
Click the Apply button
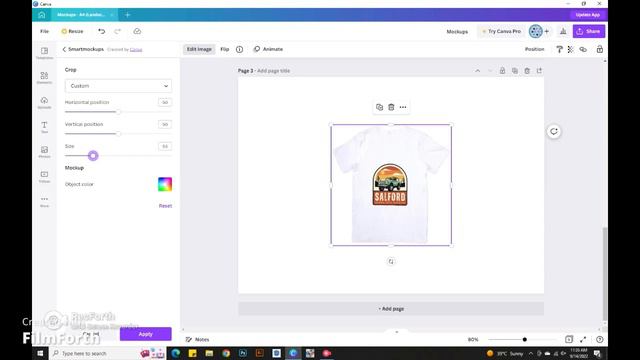click(x=145, y=334)
